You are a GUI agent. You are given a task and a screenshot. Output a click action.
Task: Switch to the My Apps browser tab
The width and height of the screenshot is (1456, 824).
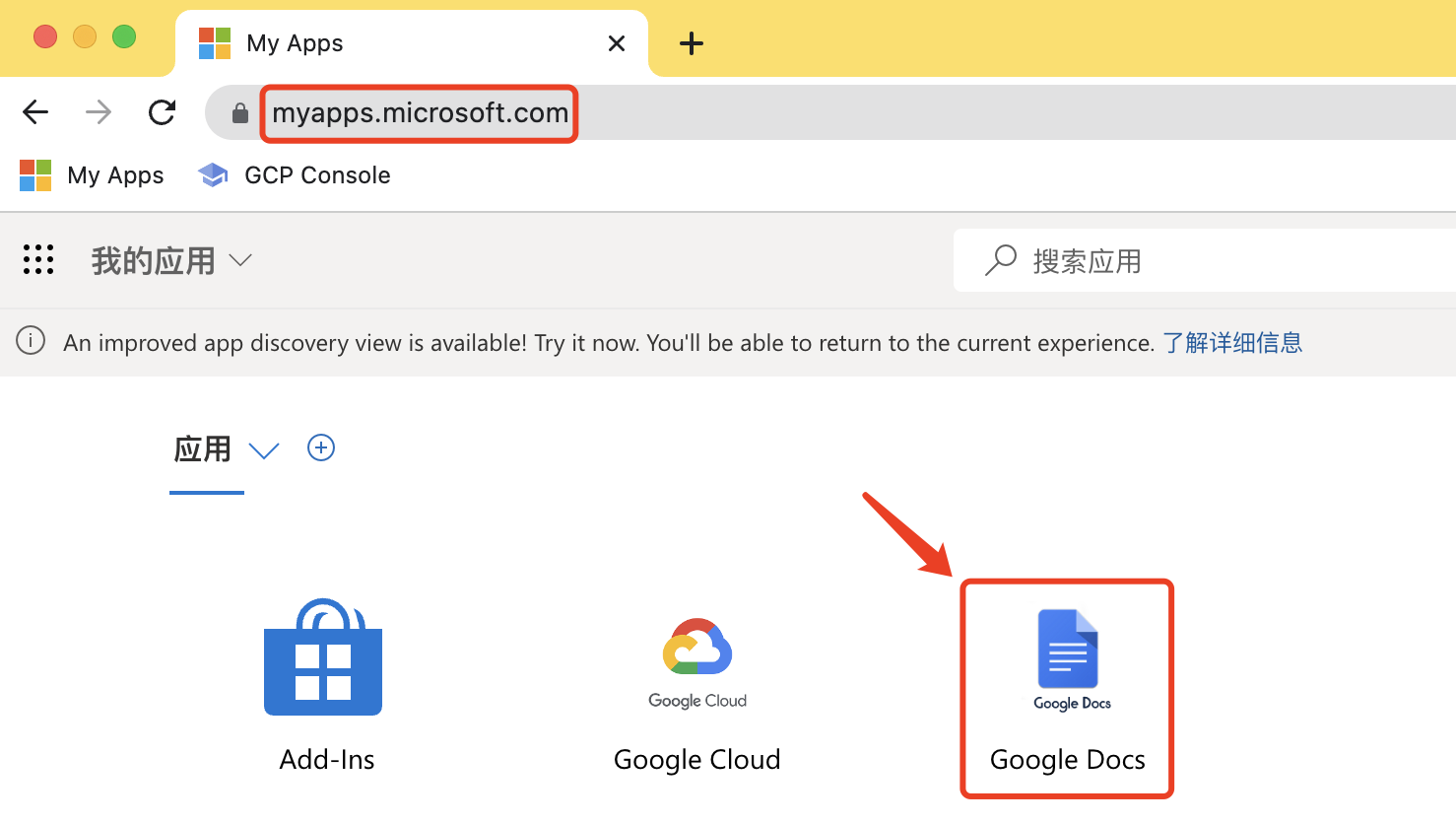coord(412,43)
